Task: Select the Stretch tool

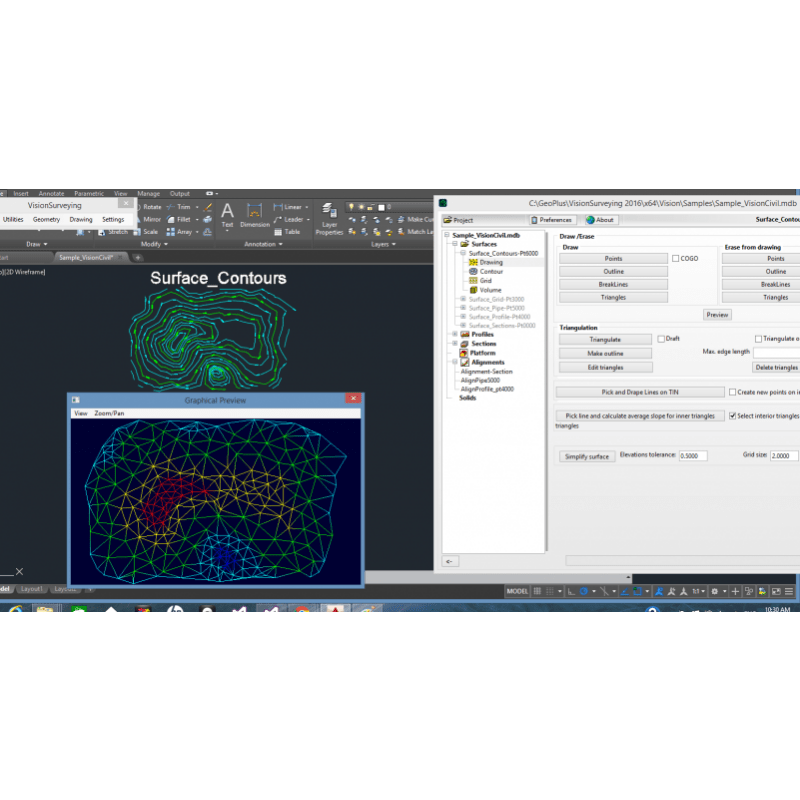Action: pyautogui.click(x=113, y=232)
